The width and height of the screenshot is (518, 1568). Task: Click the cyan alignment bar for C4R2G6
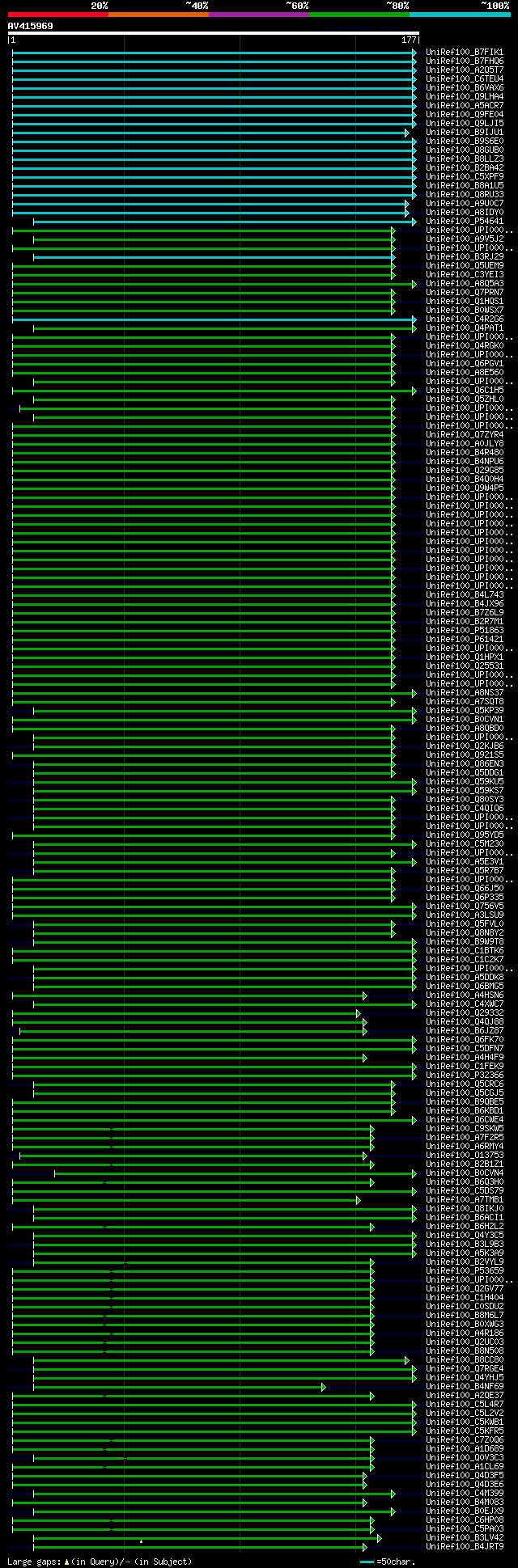point(214,319)
